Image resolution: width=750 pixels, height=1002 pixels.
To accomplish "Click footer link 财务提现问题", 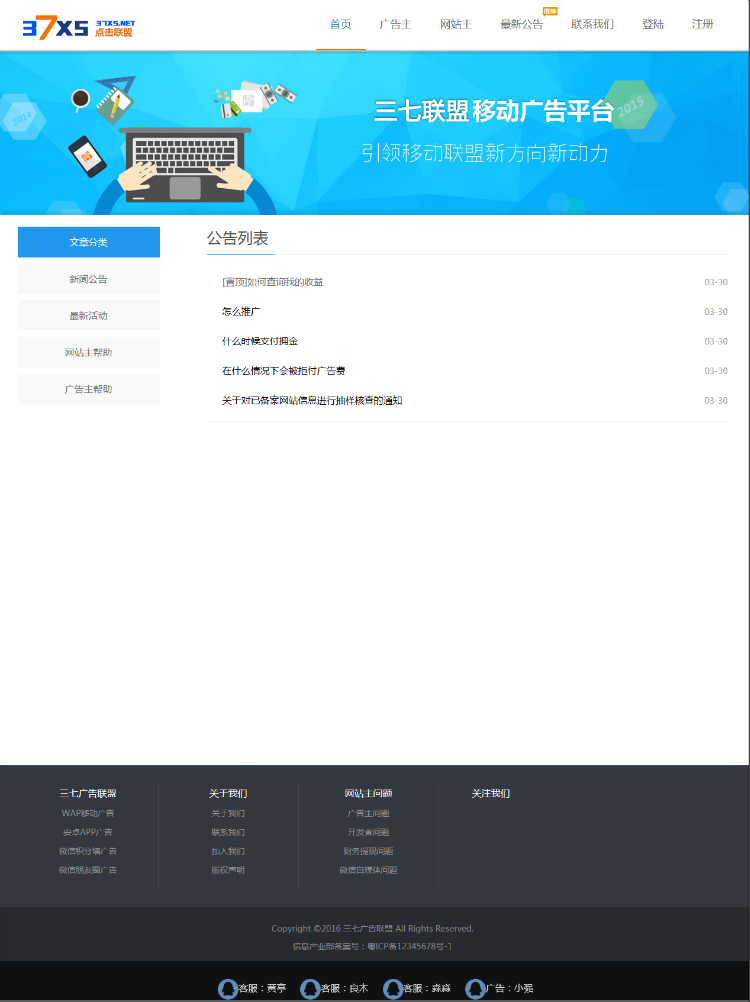I will (369, 851).
